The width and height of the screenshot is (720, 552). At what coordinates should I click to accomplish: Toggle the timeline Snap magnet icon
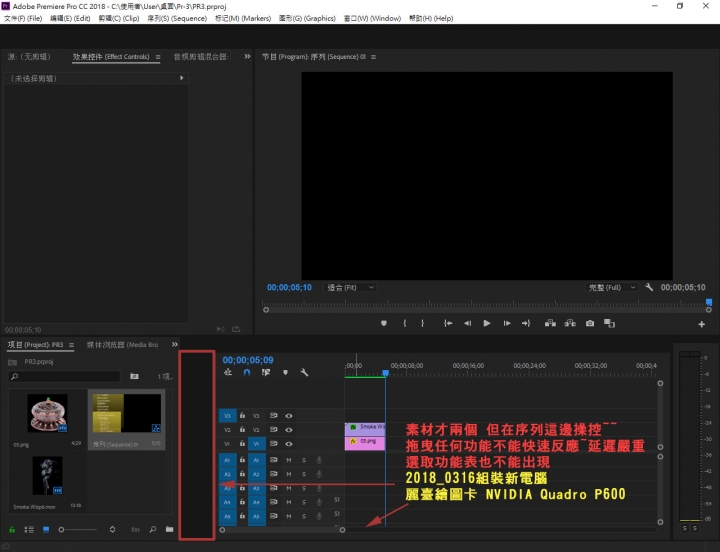[247, 372]
